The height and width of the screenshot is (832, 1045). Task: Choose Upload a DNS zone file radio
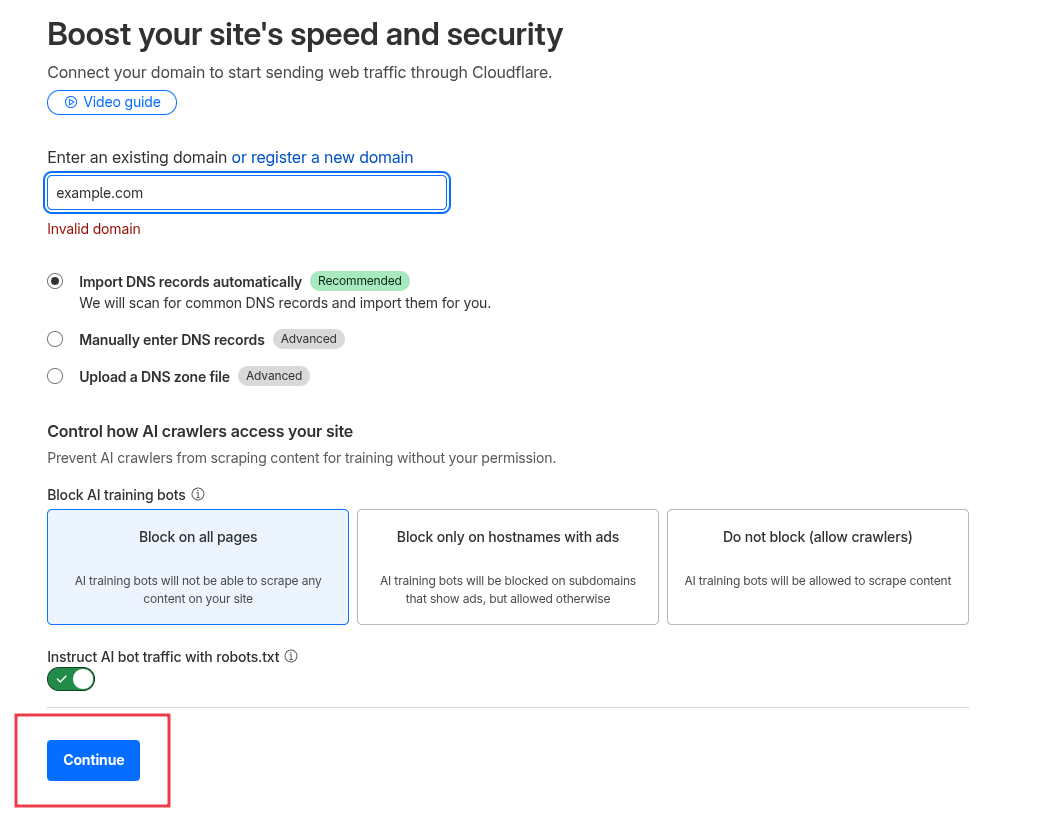click(x=55, y=376)
